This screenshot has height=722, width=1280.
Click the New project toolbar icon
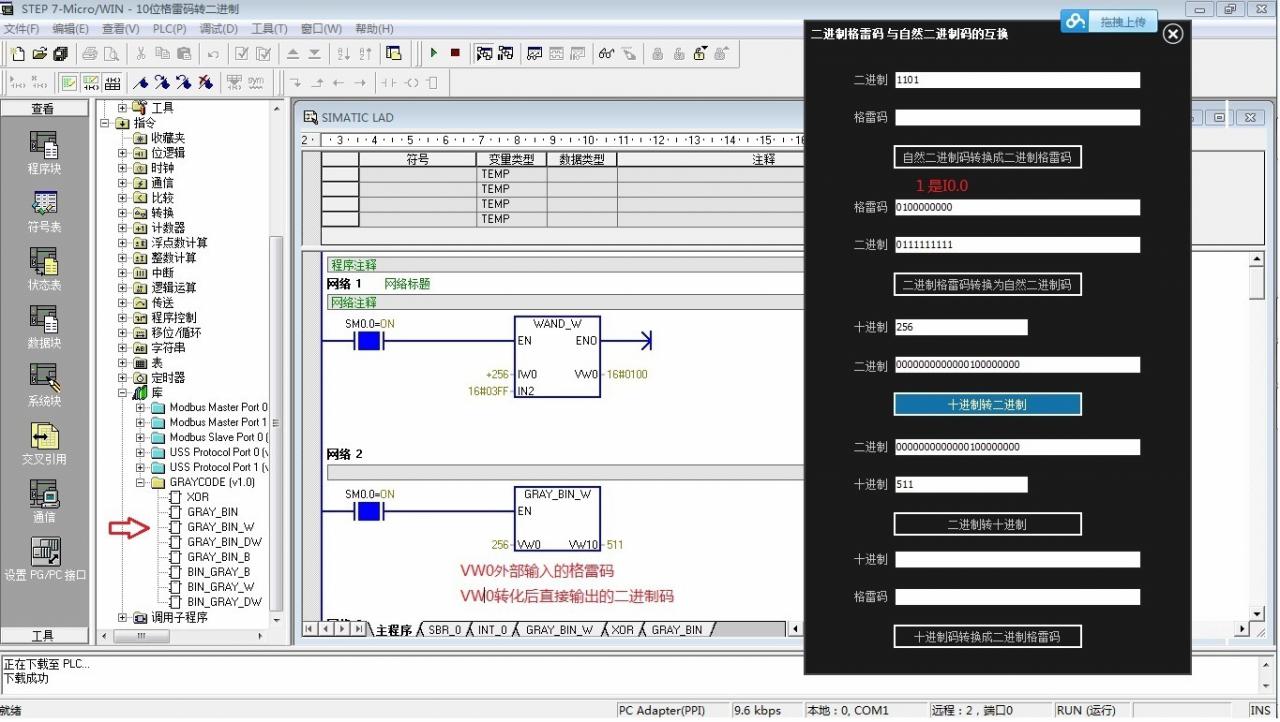click(16, 53)
